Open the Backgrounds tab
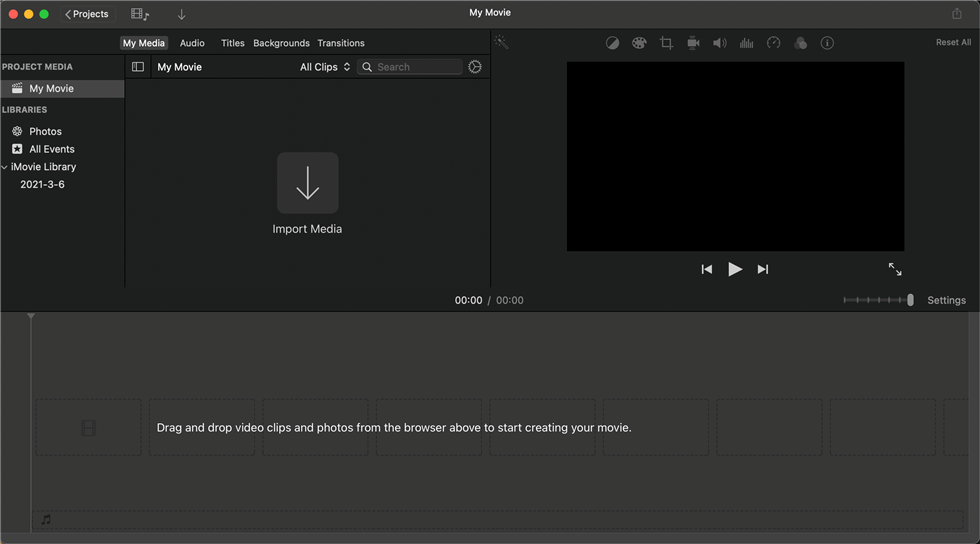Viewport: 980px width, 544px height. coord(281,43)
